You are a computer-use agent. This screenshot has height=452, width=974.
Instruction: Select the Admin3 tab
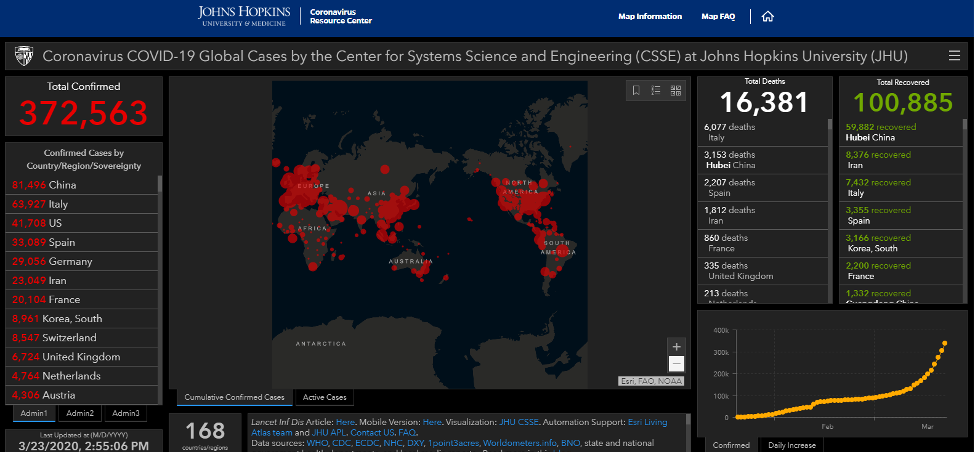click(125, 414)
